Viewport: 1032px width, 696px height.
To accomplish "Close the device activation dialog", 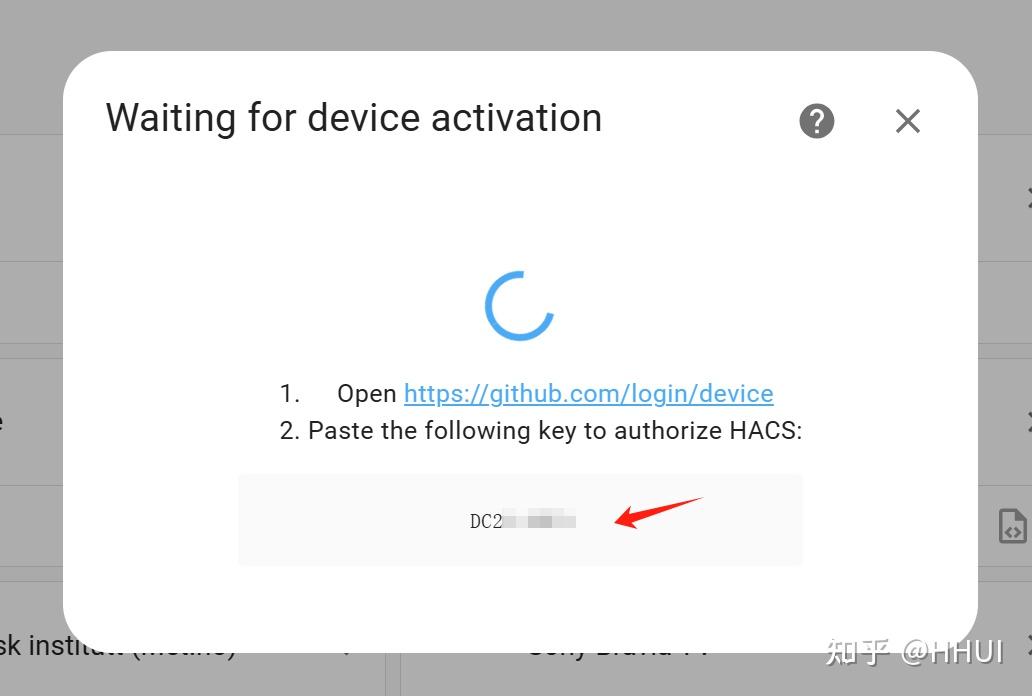I will (908, 121).
